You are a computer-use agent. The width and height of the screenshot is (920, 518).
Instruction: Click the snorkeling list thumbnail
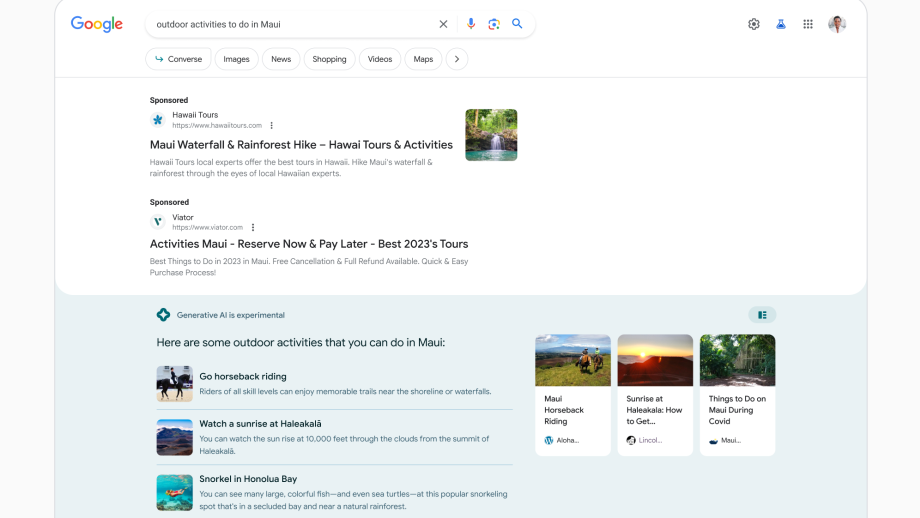(x=174, y=493)
